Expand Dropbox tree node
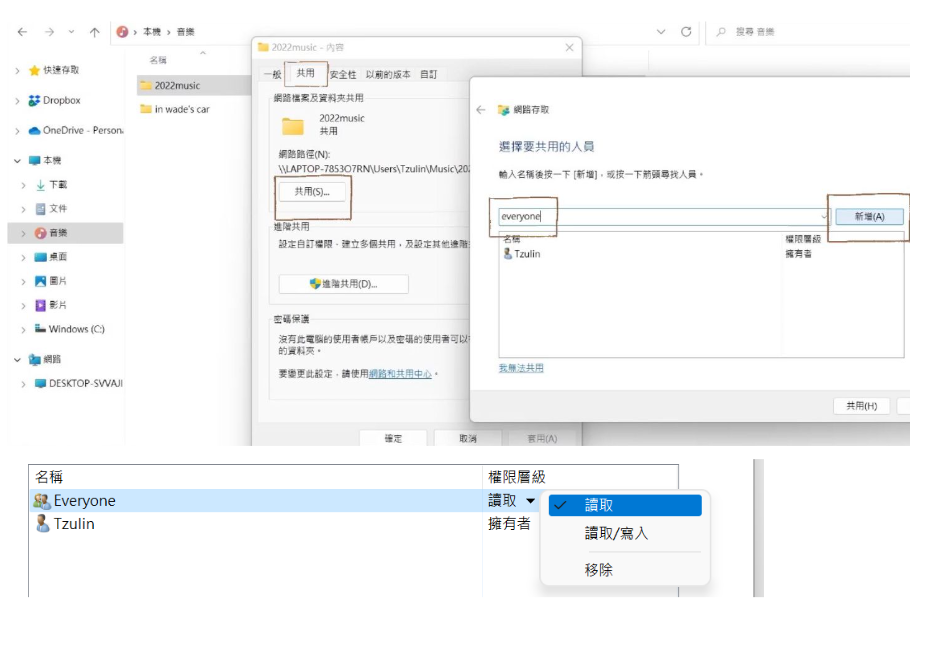 pyautogui.click(x=17, y=101)
